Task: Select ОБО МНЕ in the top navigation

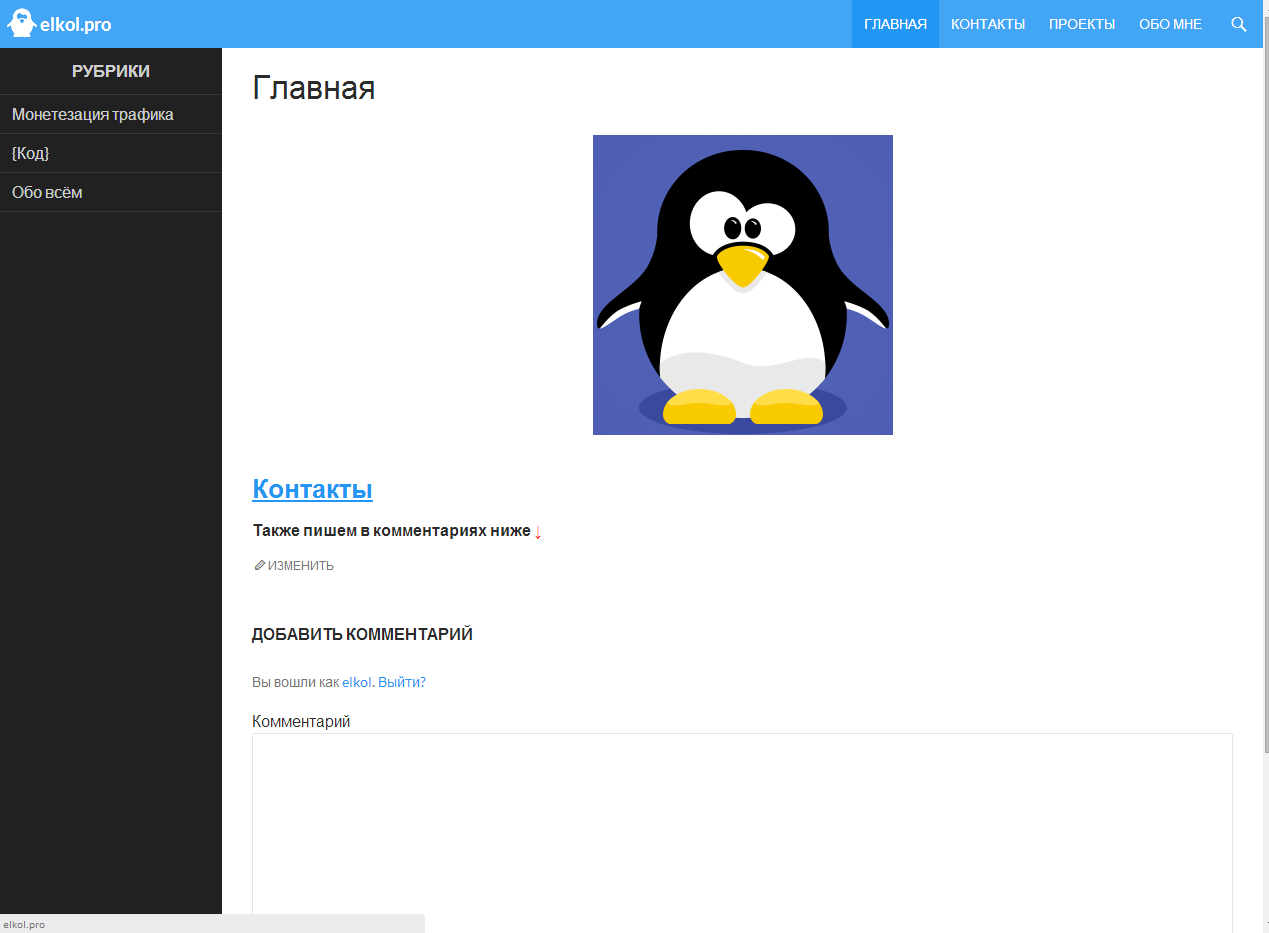Action: tap(1170, 24)
